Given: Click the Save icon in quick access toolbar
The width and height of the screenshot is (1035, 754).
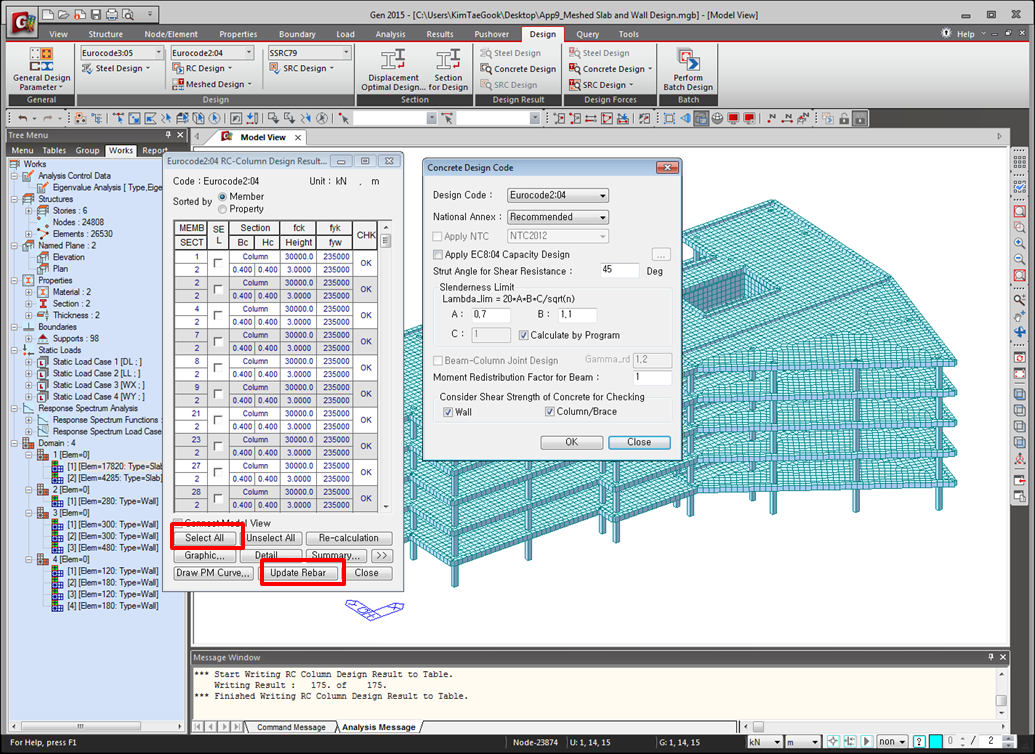Looking at the screenshot, I should pos(96,14).
